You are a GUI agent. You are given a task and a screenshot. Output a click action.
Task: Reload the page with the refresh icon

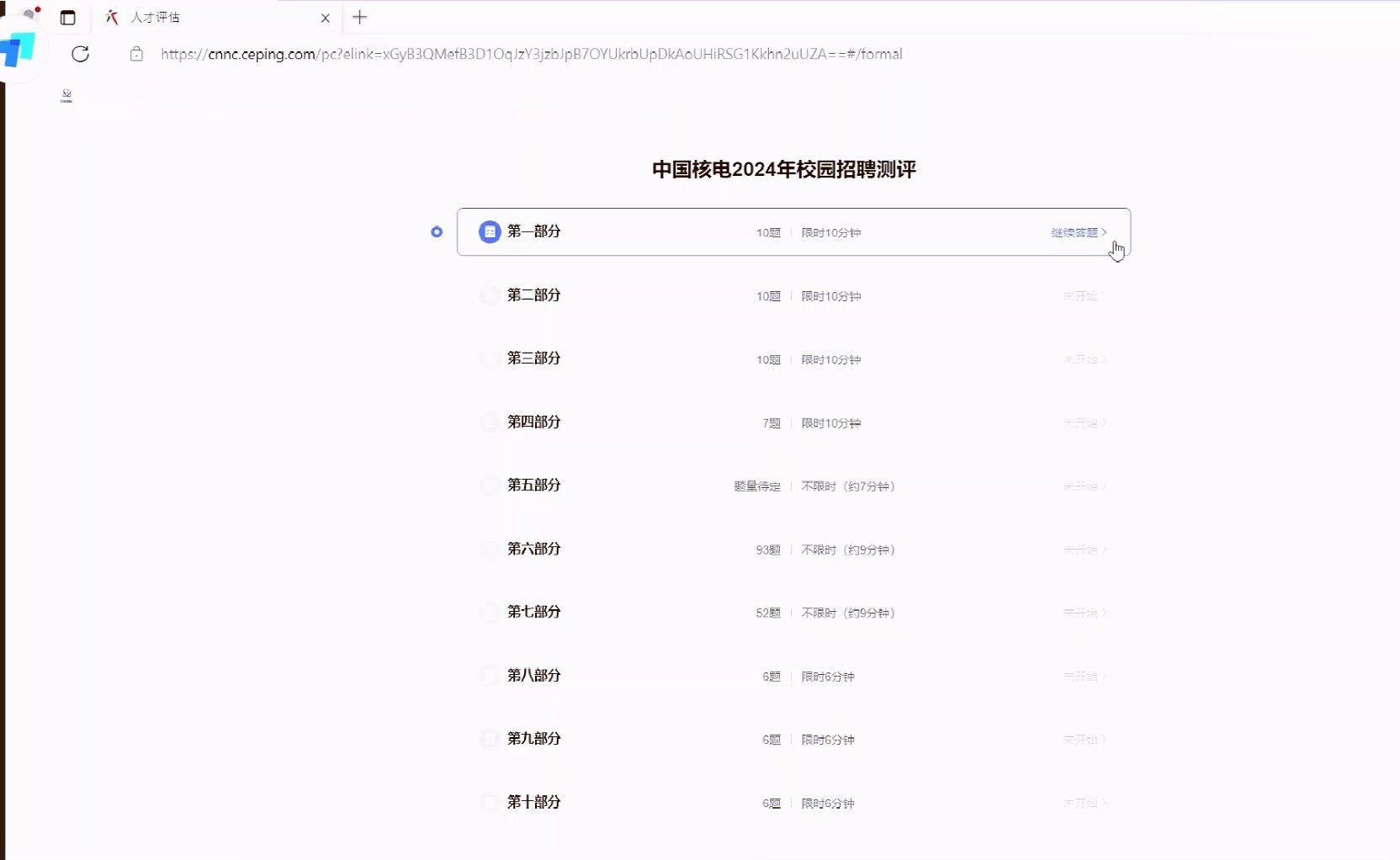point(80,54)
